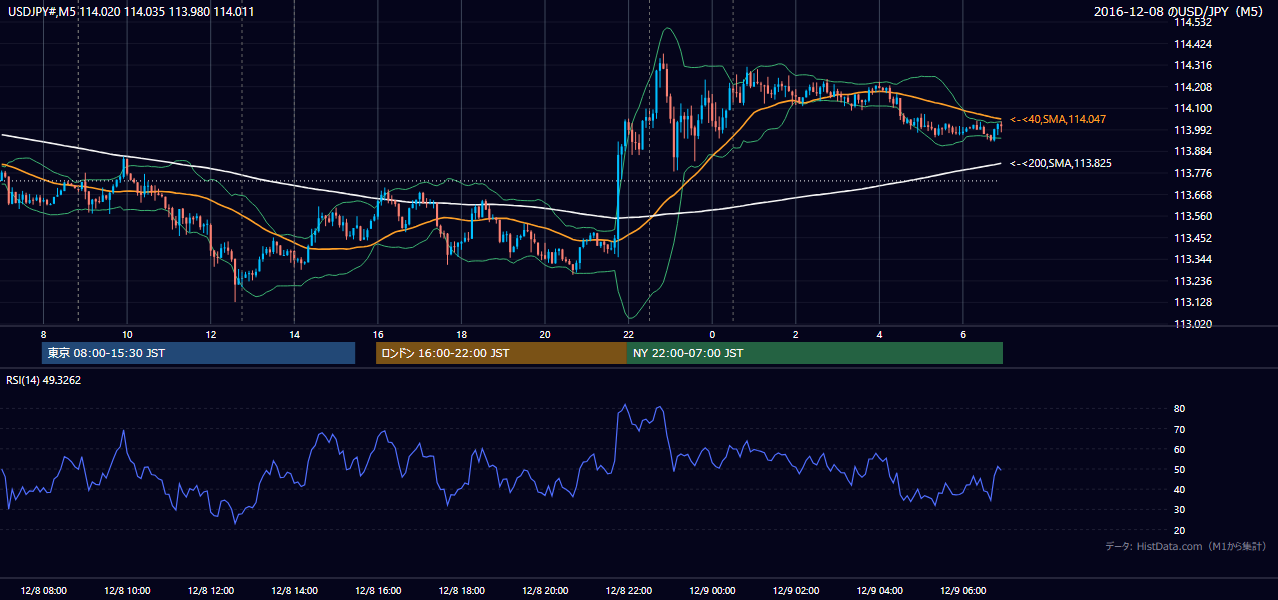Click the 114.532 price axis label
Image resolution: width=1278 pixels, height=600 pixels.
point(1192,22)
